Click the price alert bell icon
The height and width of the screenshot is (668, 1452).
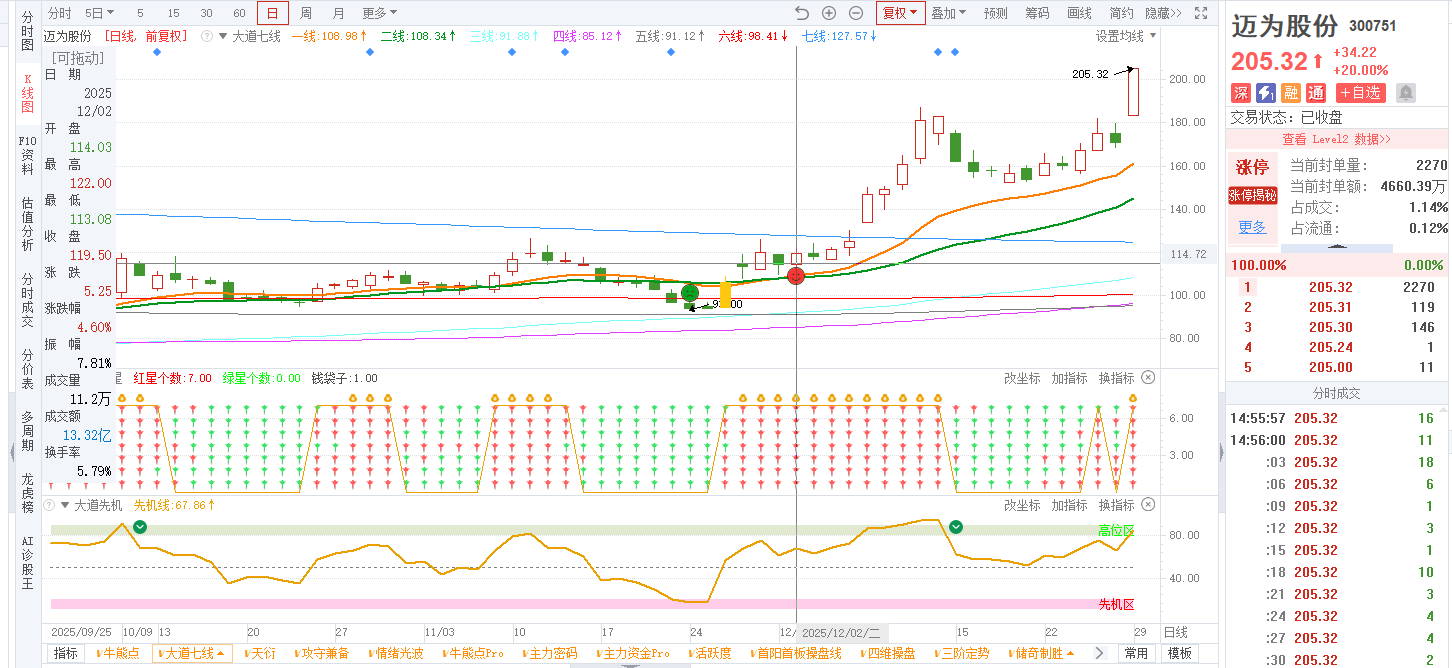(x=1405, y=93)
